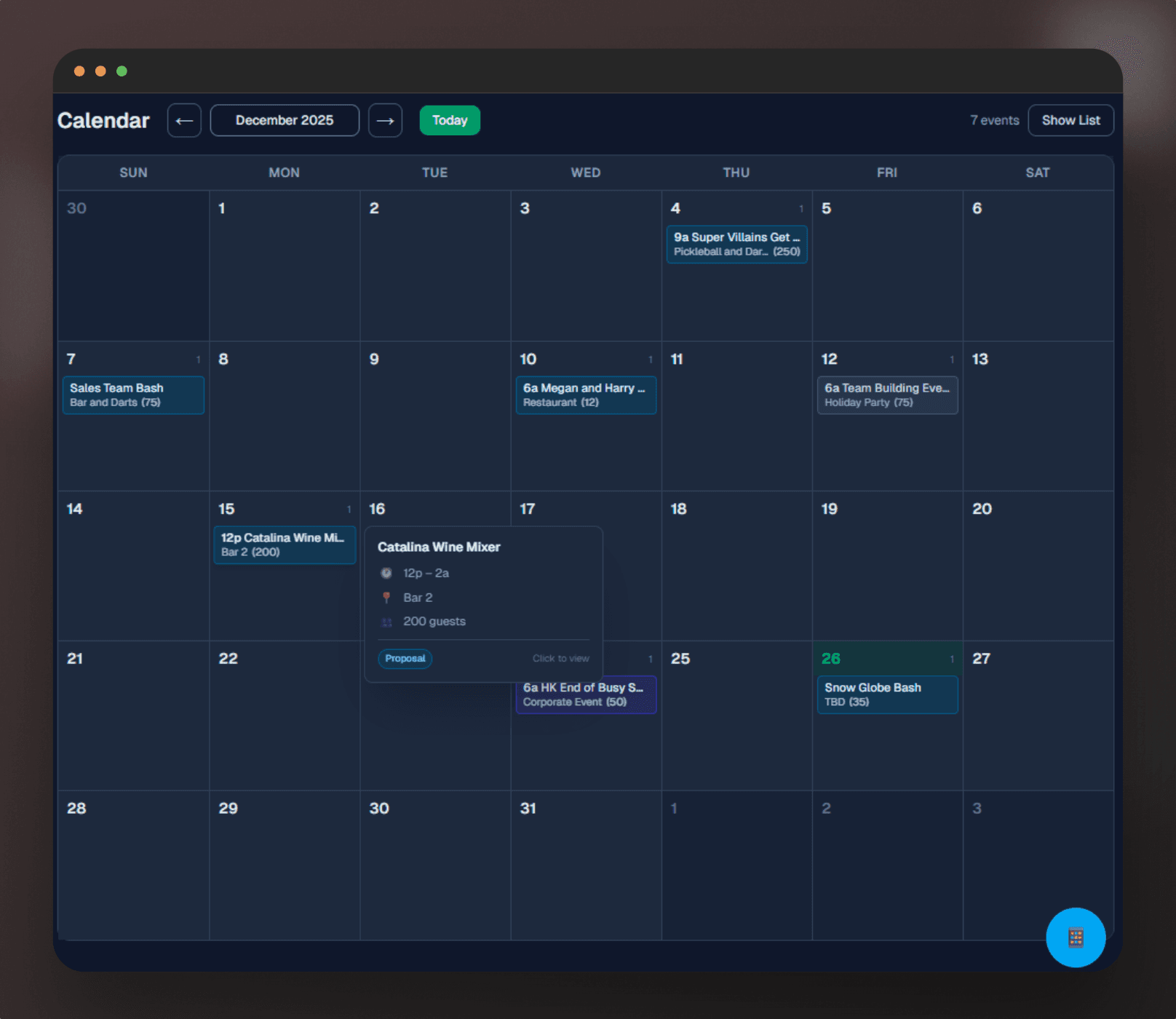
Task: Select the Team Building Event on the 12th
Action: tap(887, 395)
